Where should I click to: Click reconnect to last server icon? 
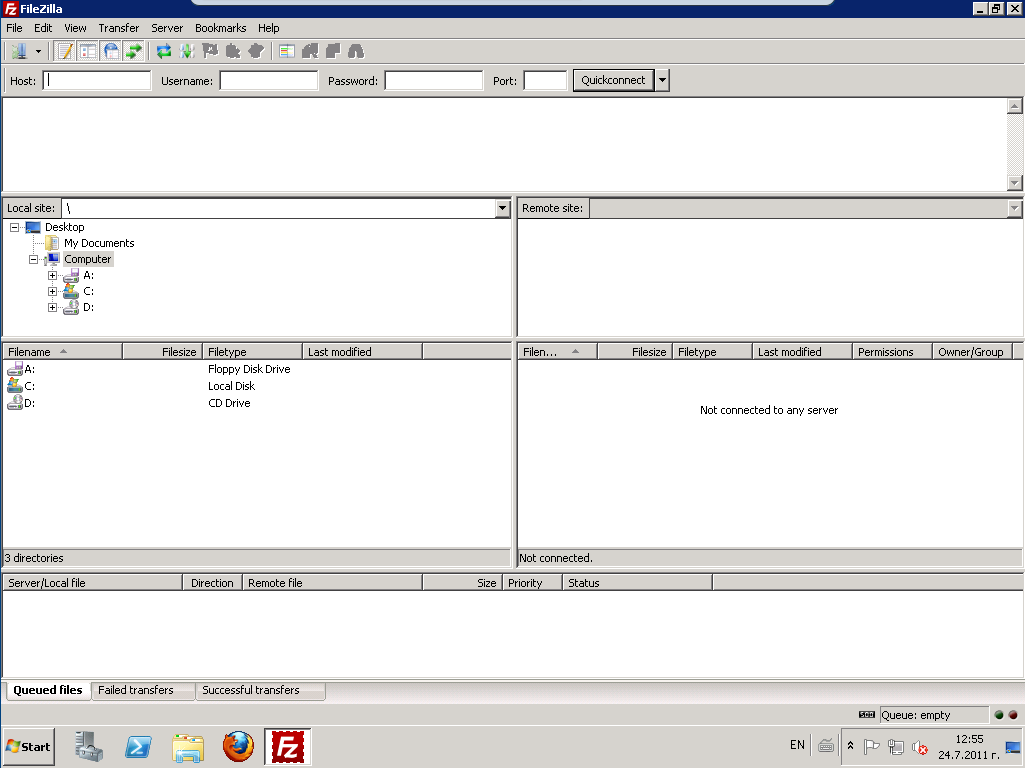click(x=256, y=51)
